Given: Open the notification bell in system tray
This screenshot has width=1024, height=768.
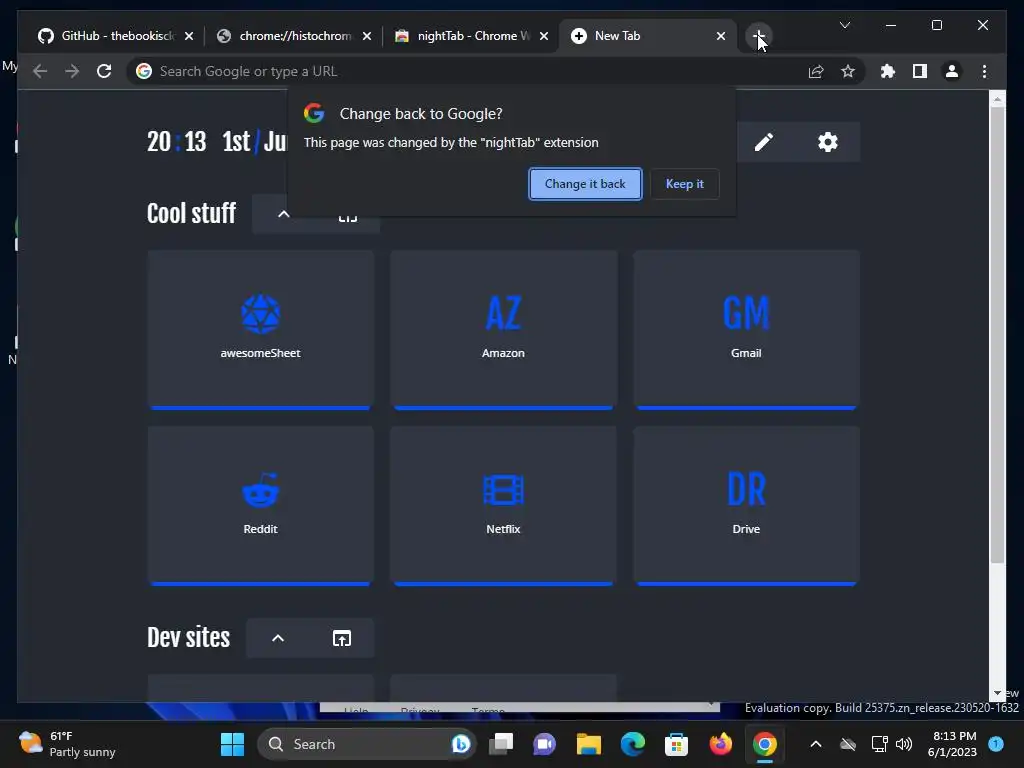Looking at the screenshot, I should click(x=996, y=744).
